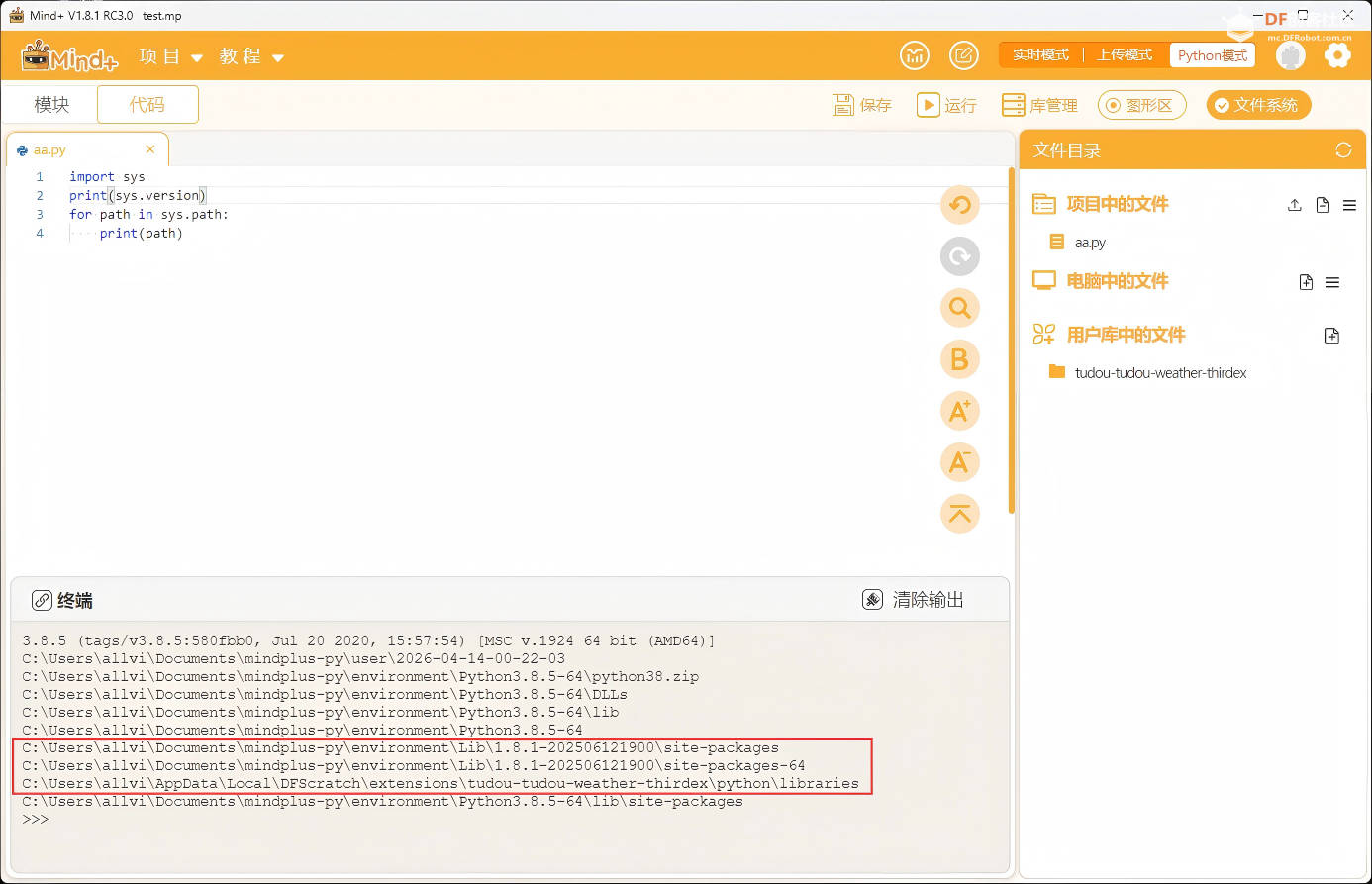
Task: Switch to the 模块 tab
Action: 50,104
